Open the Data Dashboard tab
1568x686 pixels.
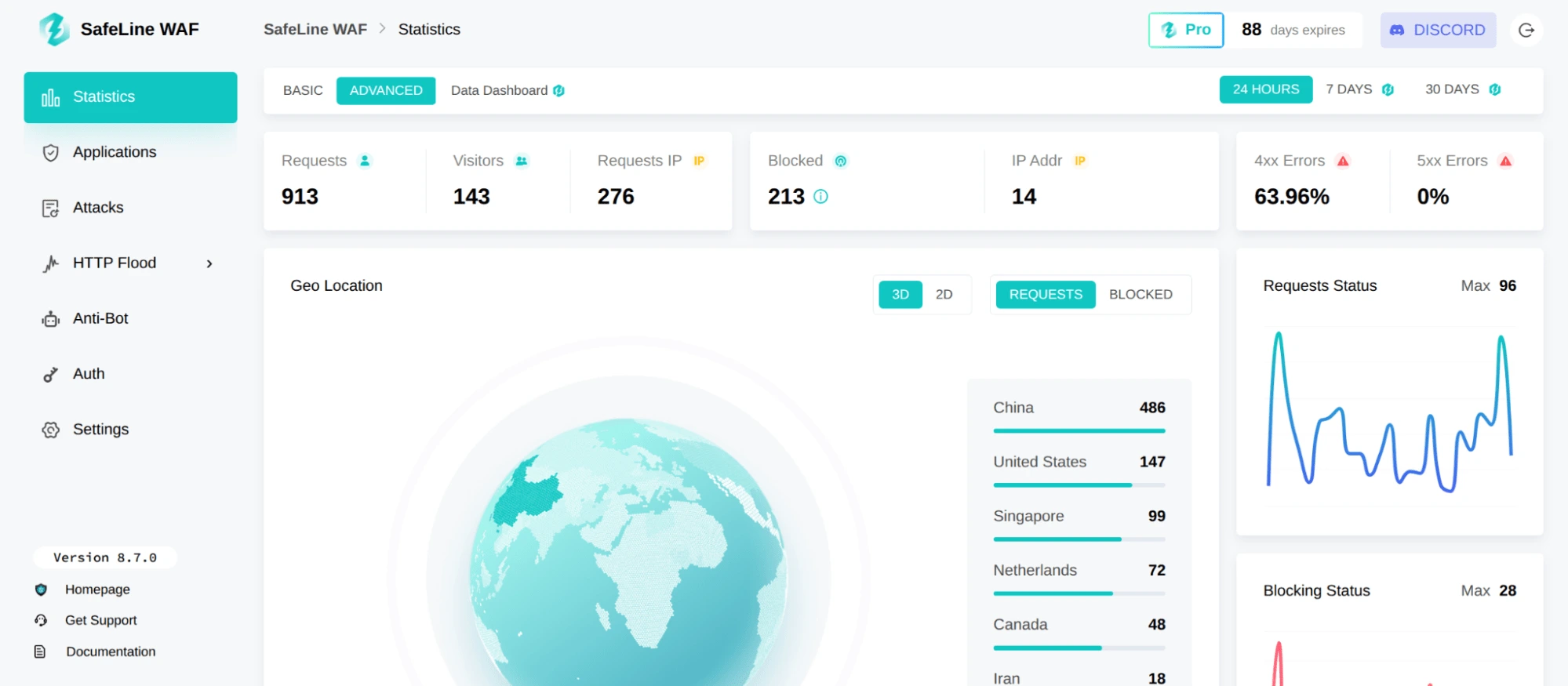tap(508, 91)
